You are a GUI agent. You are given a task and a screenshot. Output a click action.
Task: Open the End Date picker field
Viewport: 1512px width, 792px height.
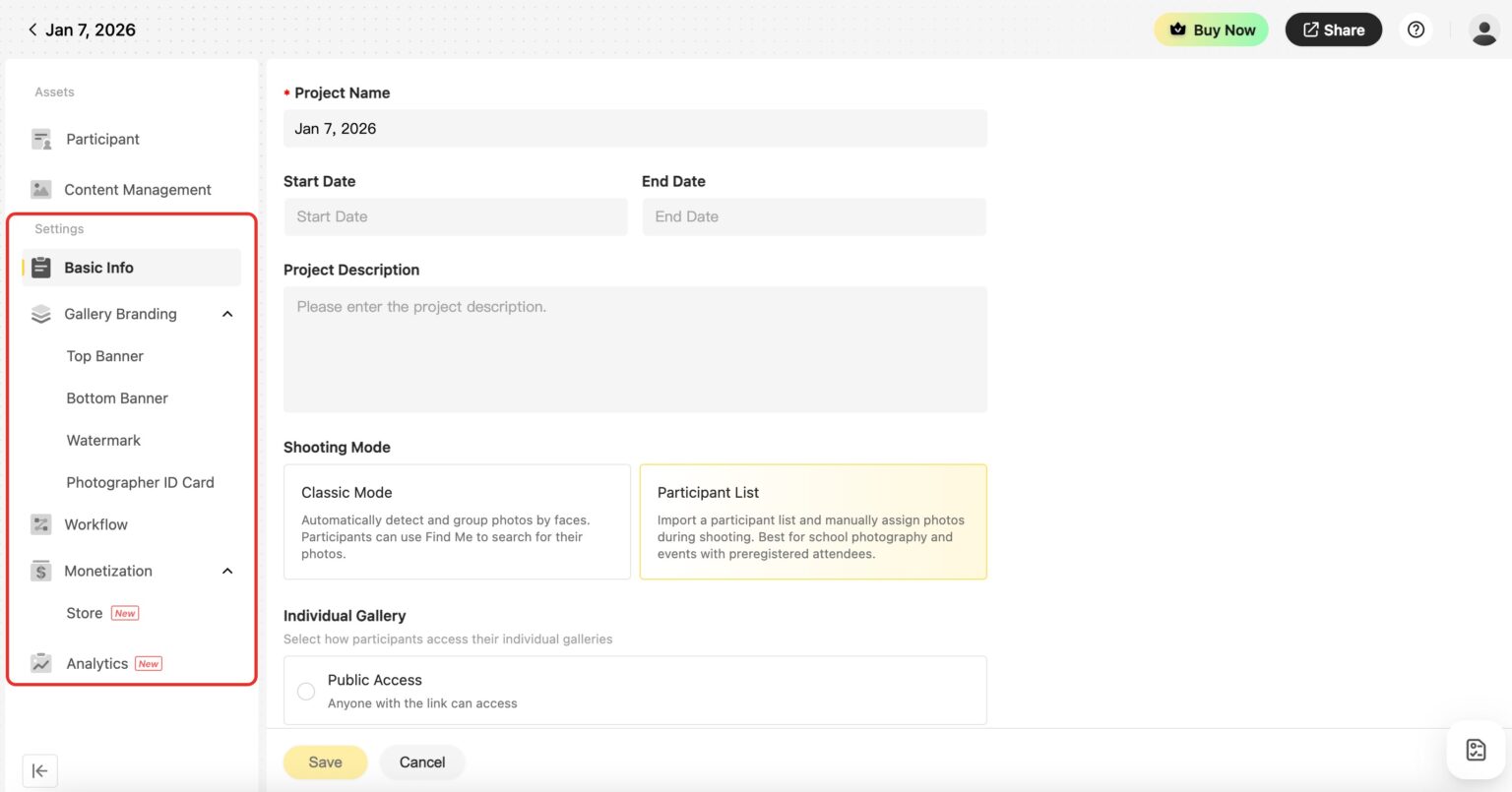coord(814,216)
